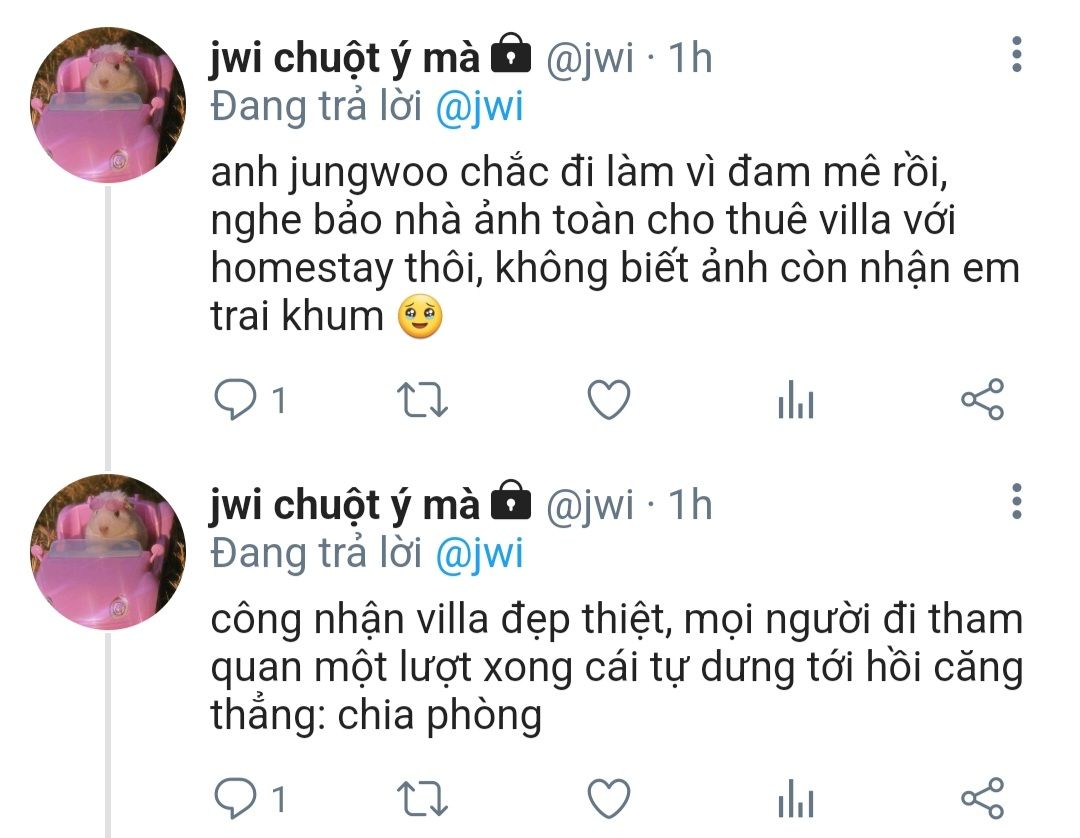The image size is (1080, 838).
Task: Open display name 'jwi chuột ý mà' first tweet
Action: (x=345, y=58)
